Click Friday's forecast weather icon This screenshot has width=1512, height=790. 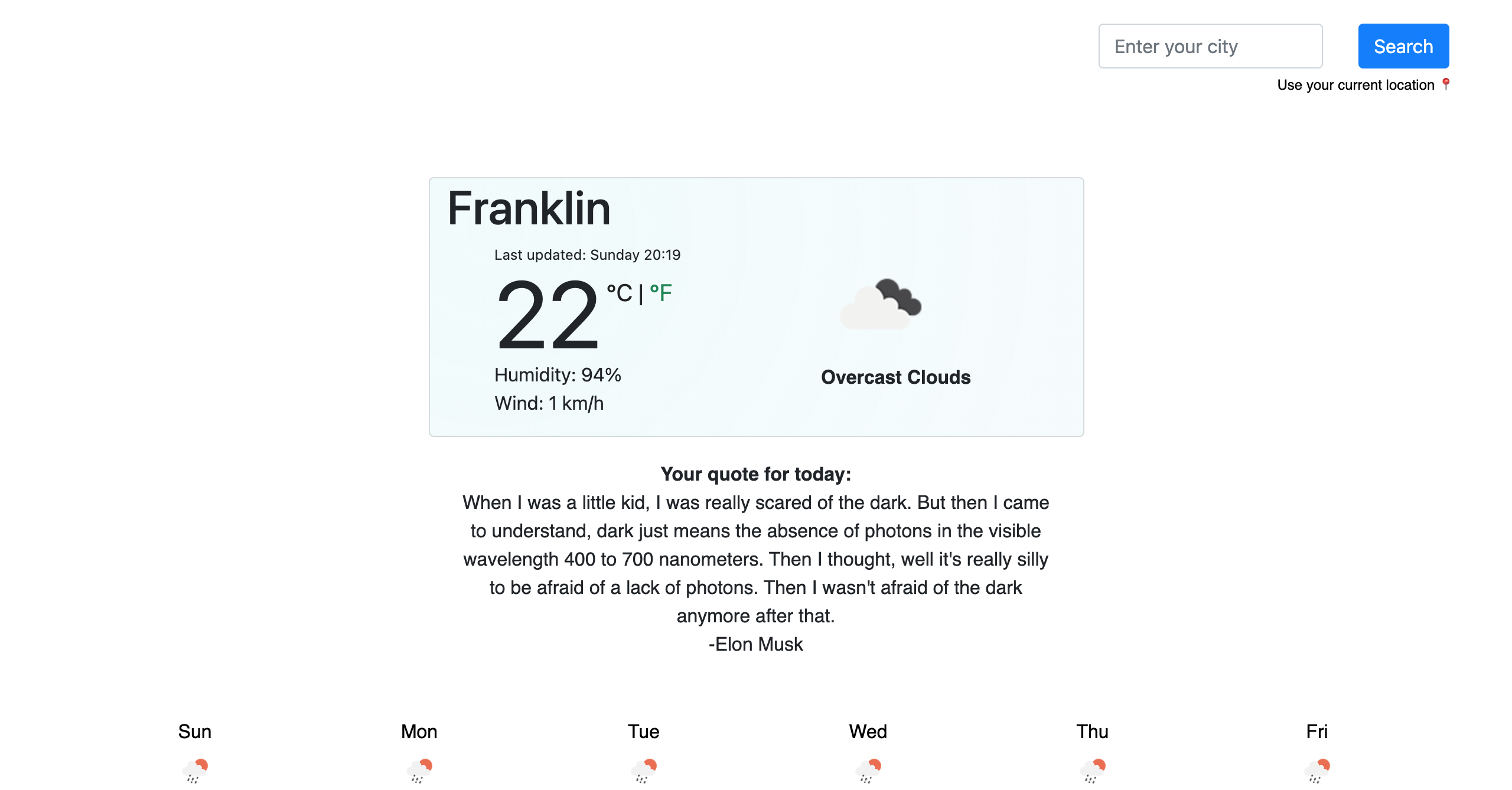click(1317, 770)
